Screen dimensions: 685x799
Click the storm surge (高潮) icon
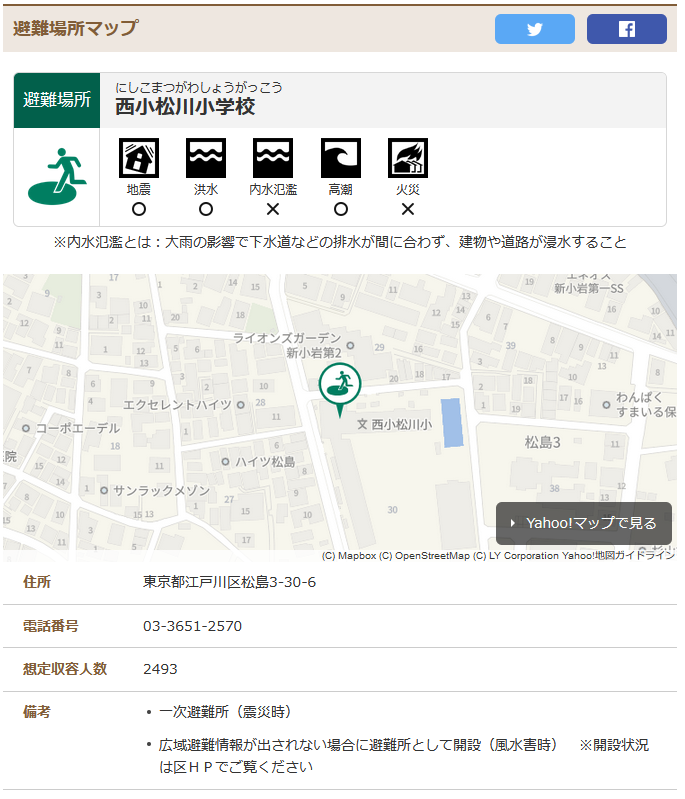(340, 158)
